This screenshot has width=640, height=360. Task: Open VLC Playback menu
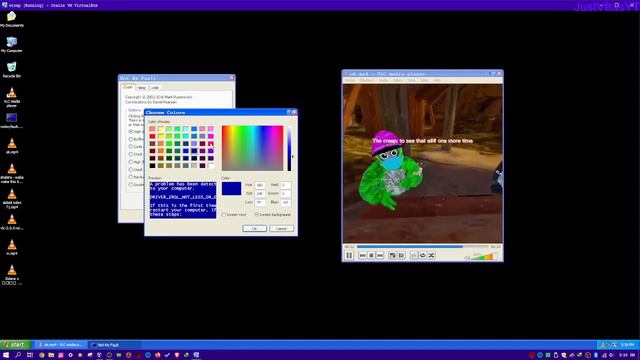pos(367,80)
